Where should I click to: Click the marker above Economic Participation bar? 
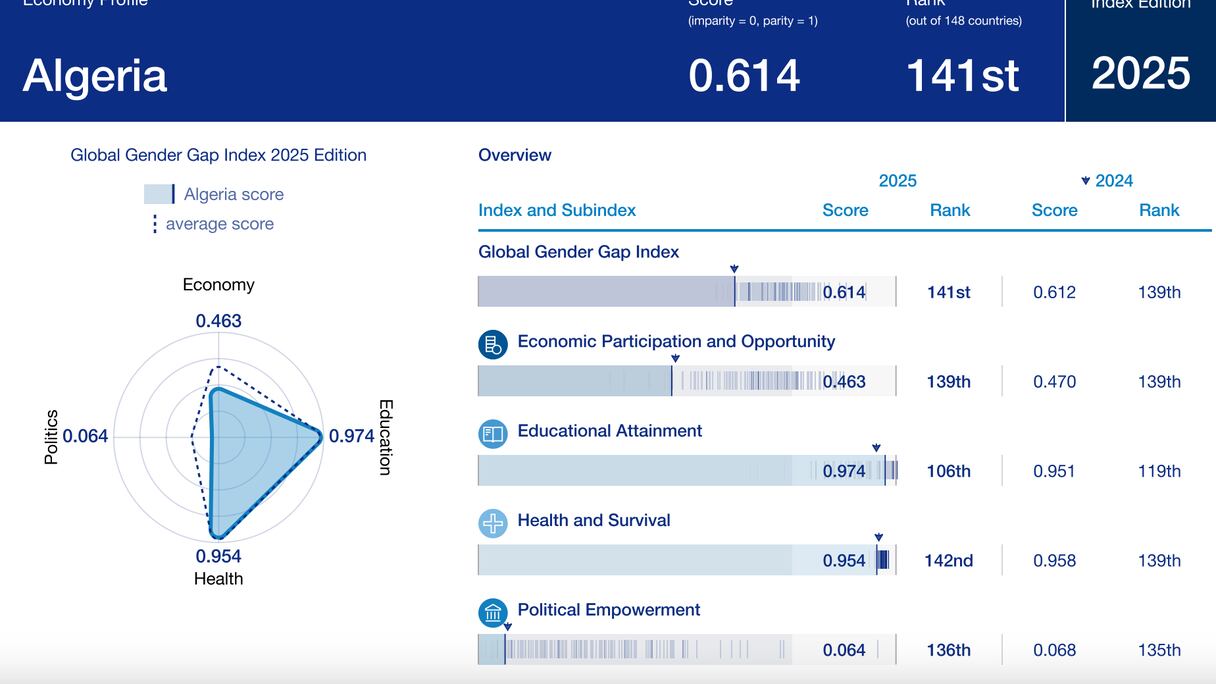point(675,358)
